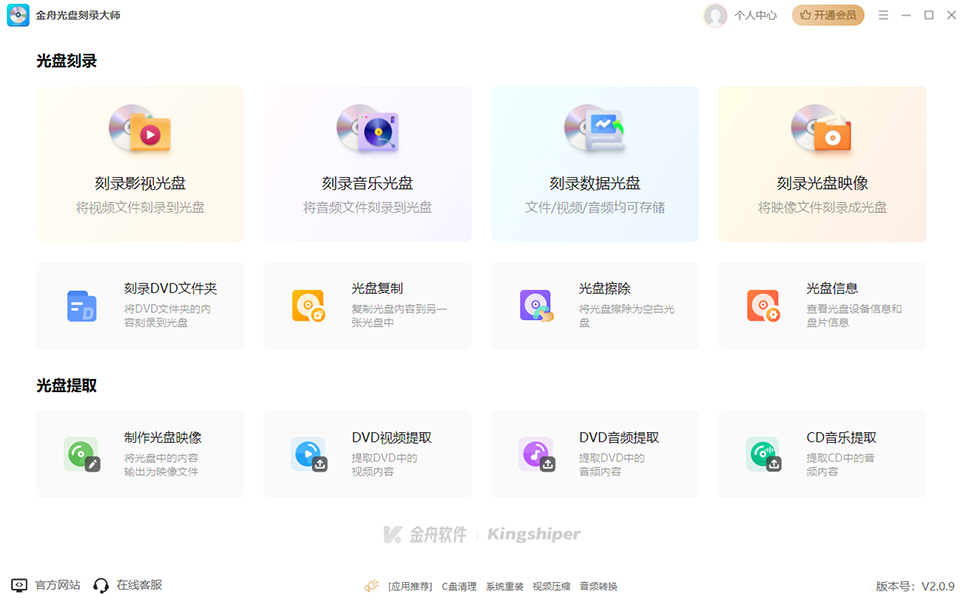Screen dimensions: 960x598
Task: Click the 刻录光盘映像 disc image burning icon
Action: click(822, 130)
